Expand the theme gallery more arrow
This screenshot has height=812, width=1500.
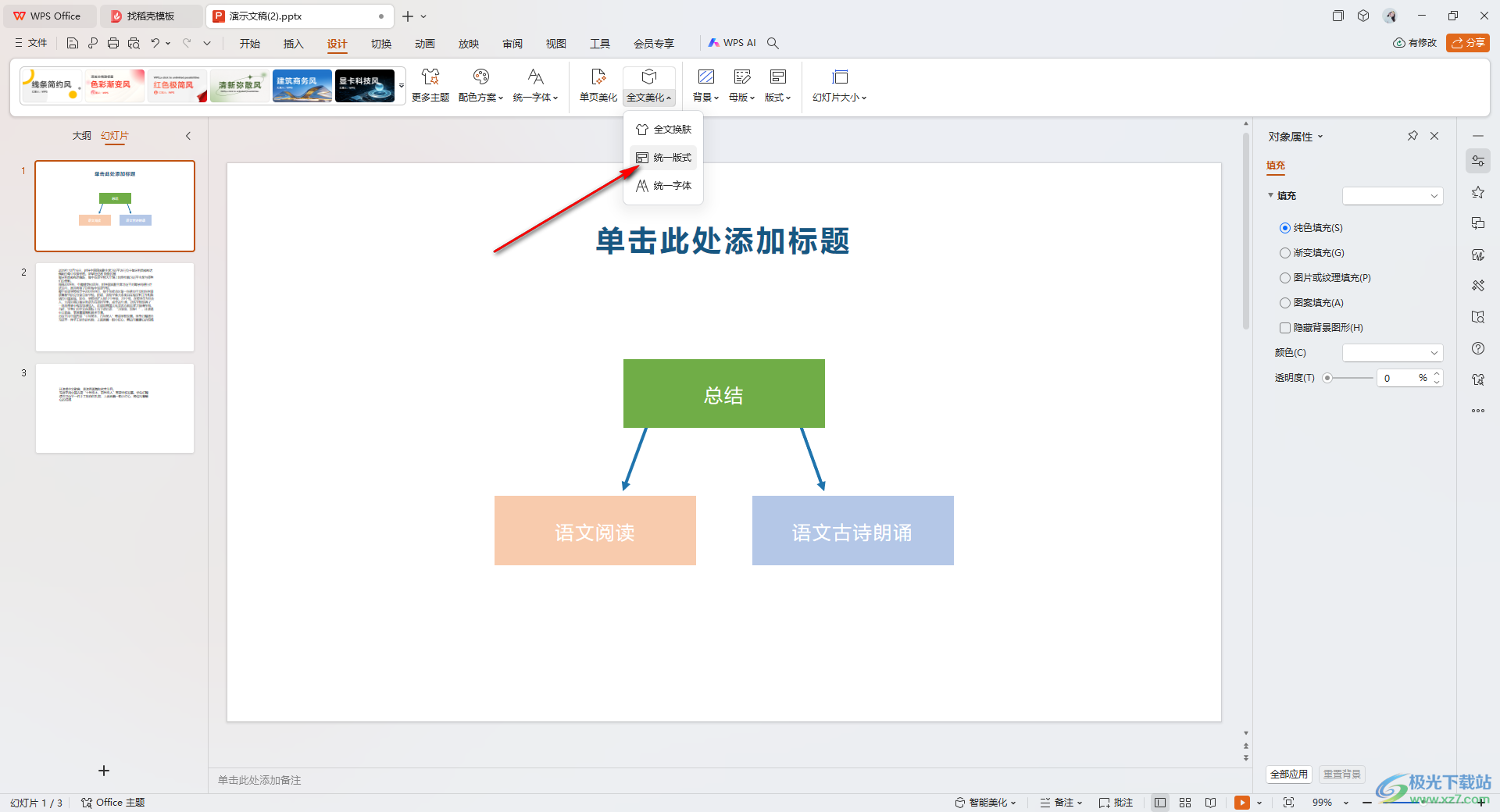[402, 86]
